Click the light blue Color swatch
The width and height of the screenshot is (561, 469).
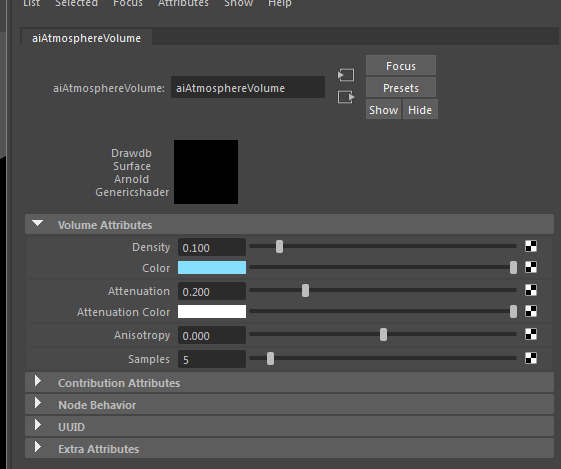coord(212,268)
